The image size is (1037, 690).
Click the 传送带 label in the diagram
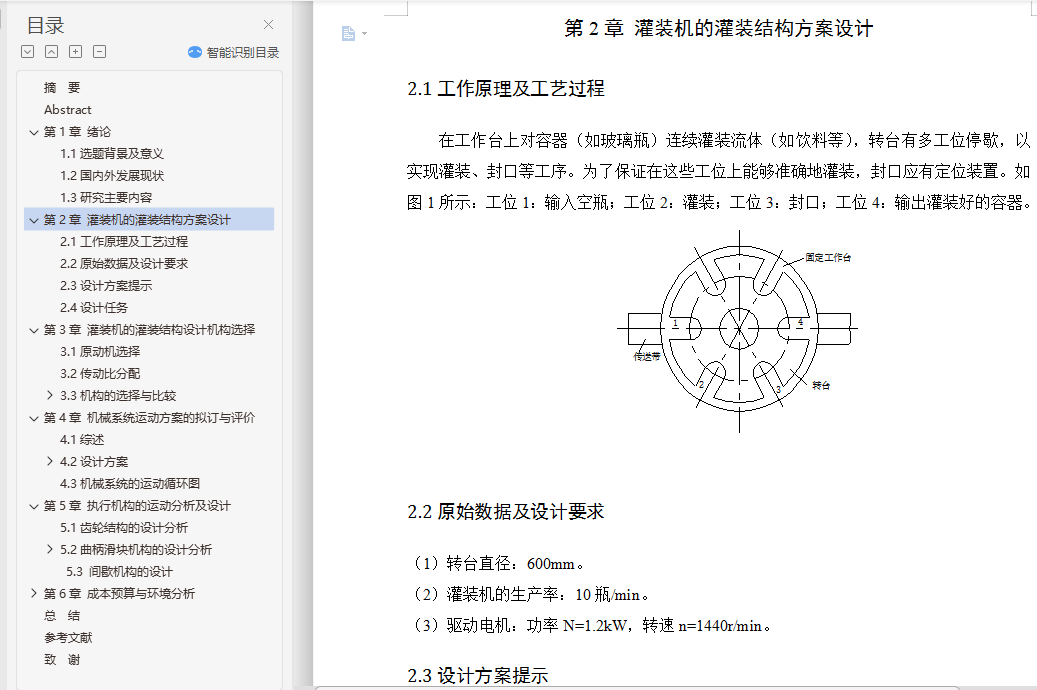pos(646,357)
